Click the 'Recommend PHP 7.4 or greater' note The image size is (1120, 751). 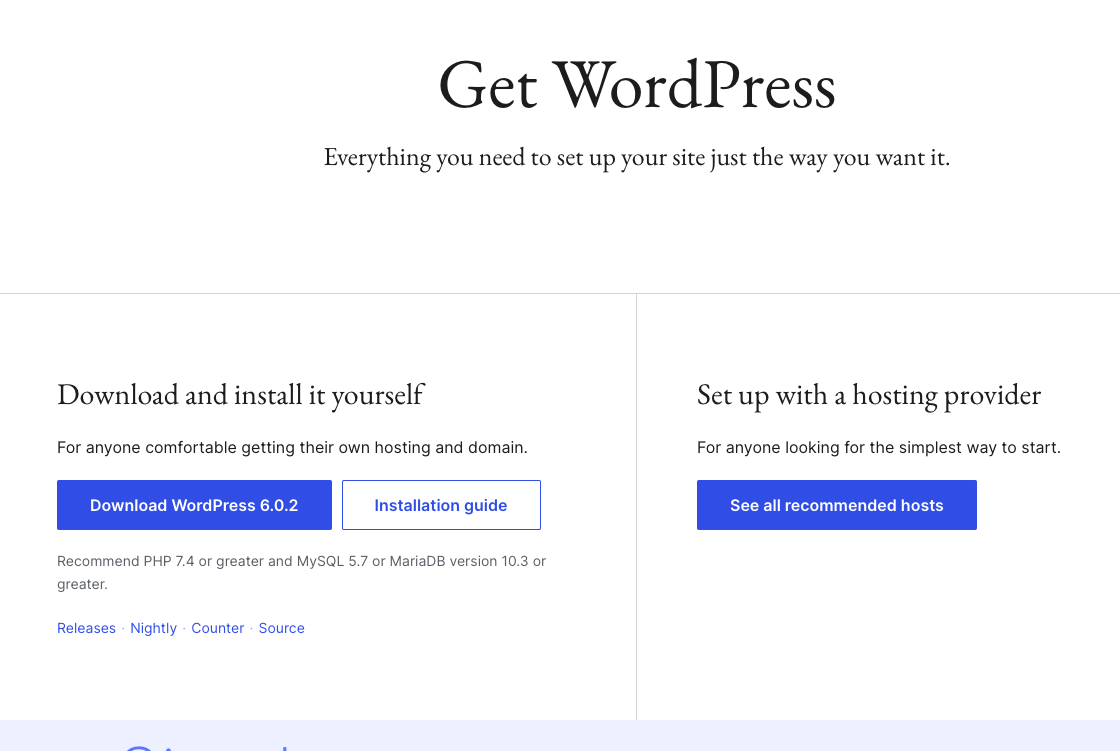(301, 572)
